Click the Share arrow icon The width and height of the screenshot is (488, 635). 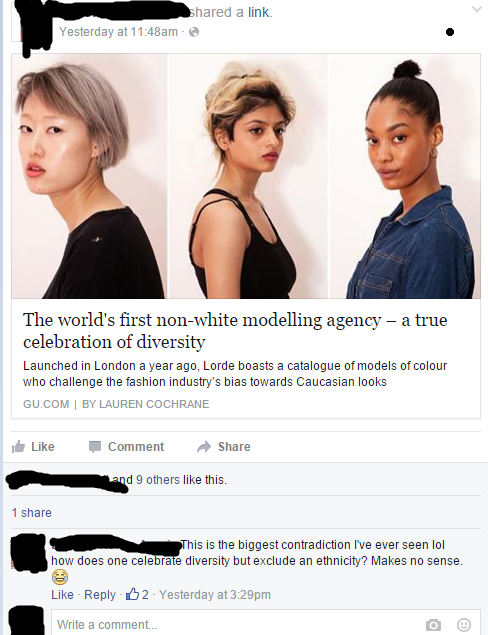204,446
